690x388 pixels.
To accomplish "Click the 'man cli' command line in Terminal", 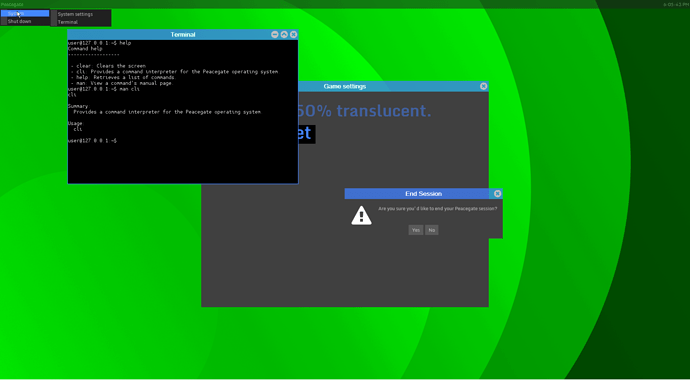I will [103, 89].
